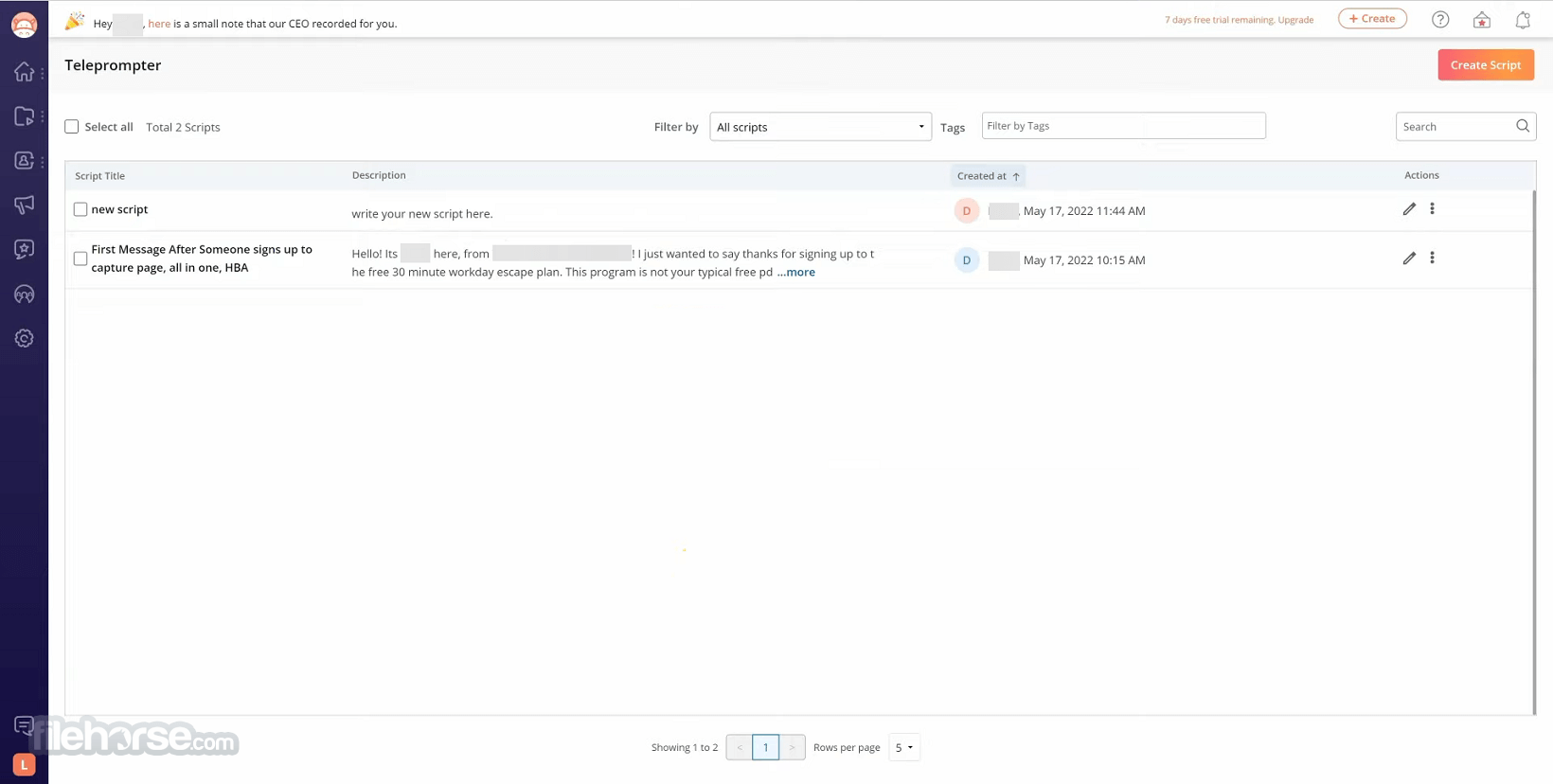Click the next page arrow
Screen dimensions: 1553x784
click(x=792, y=747)
